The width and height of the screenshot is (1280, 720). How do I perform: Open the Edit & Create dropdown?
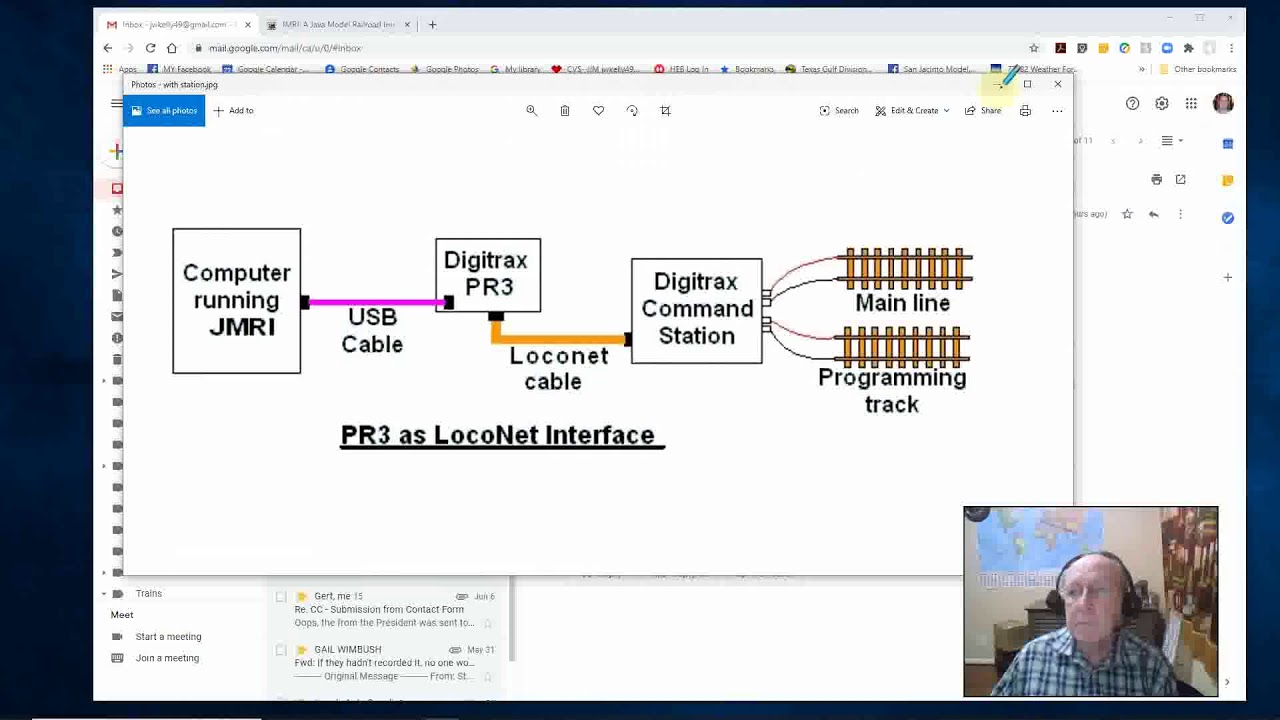(912, 110)
